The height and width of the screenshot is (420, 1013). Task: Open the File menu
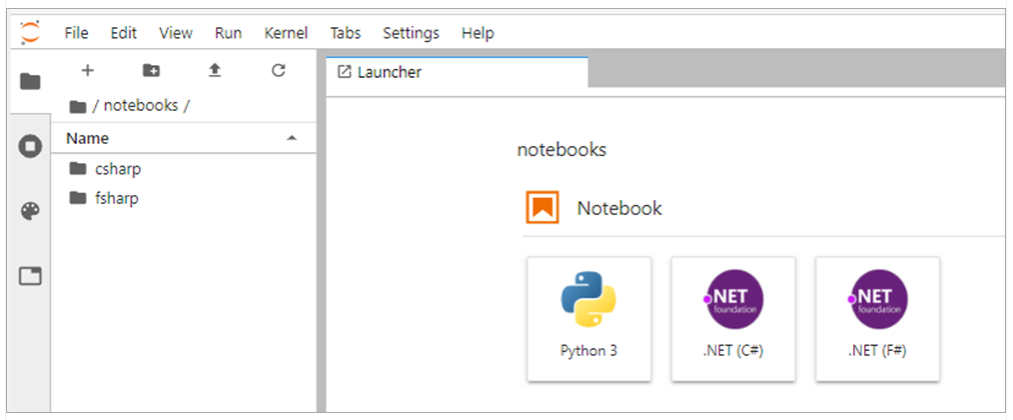click(76, 33)
